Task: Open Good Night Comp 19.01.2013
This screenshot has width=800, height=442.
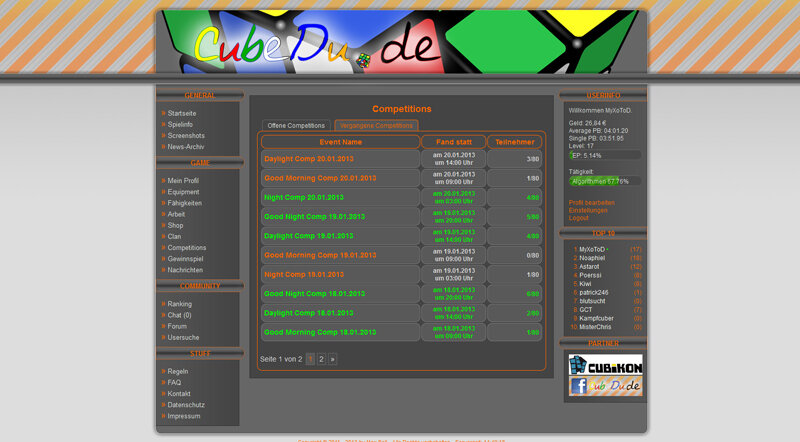Action: pos(314,217)
